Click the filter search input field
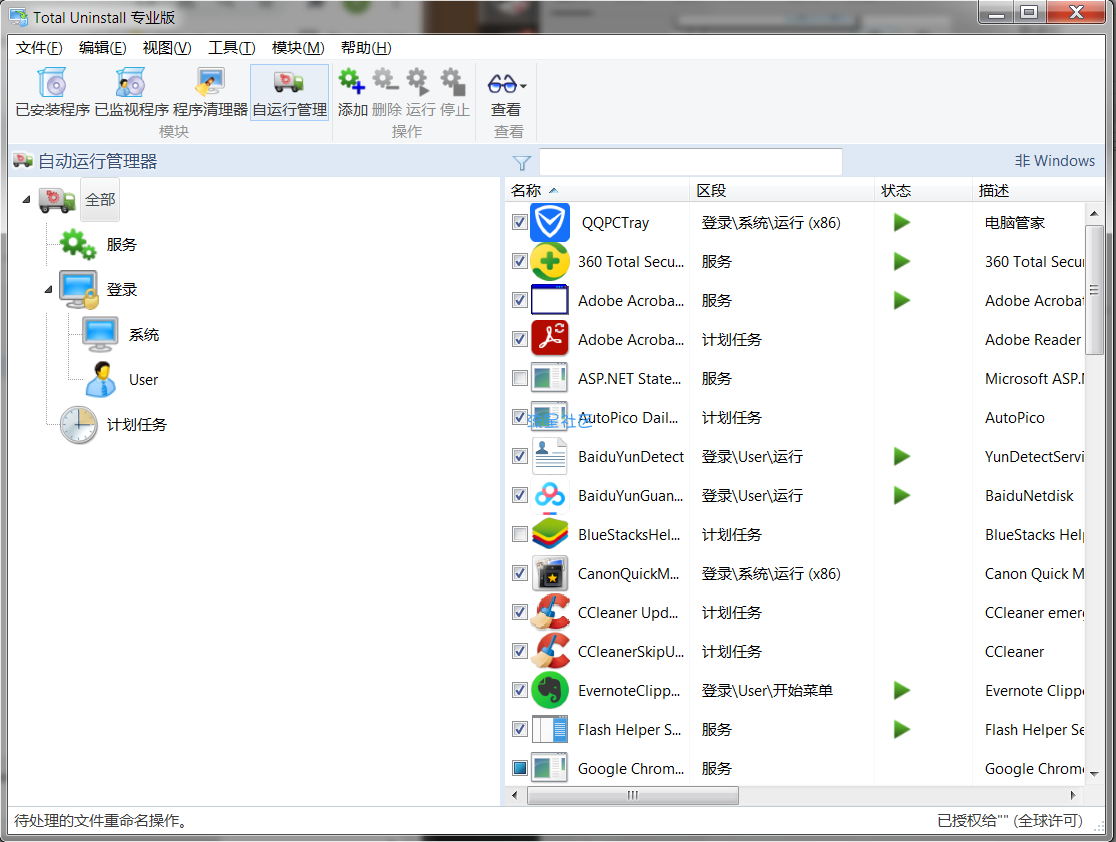1116x842 pixels. tap(690, 162)
